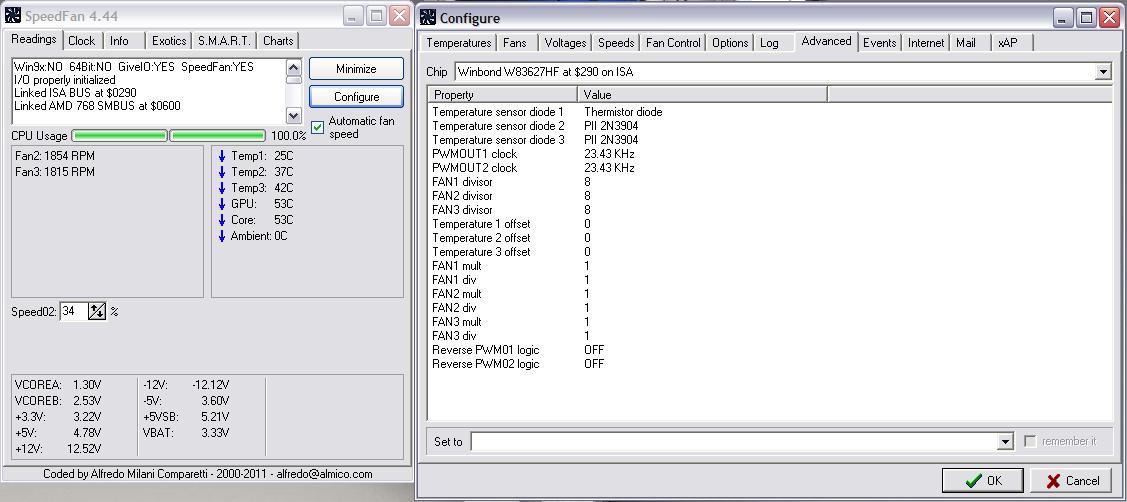Click the Ambient temperature arrow icon
This screenshot has height=502, width=1127.
click(x=222, y=235)
